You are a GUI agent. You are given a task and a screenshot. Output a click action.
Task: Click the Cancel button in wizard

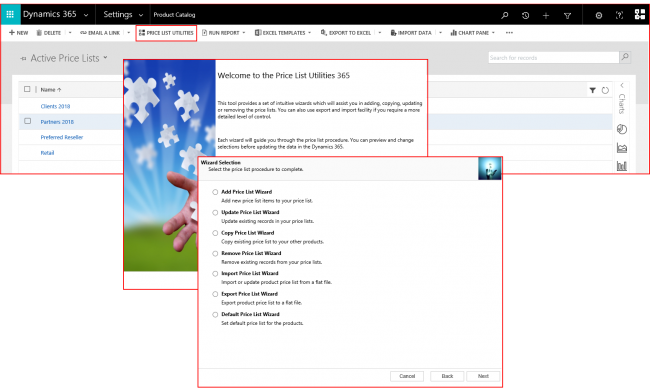click(x=407, y=376)
